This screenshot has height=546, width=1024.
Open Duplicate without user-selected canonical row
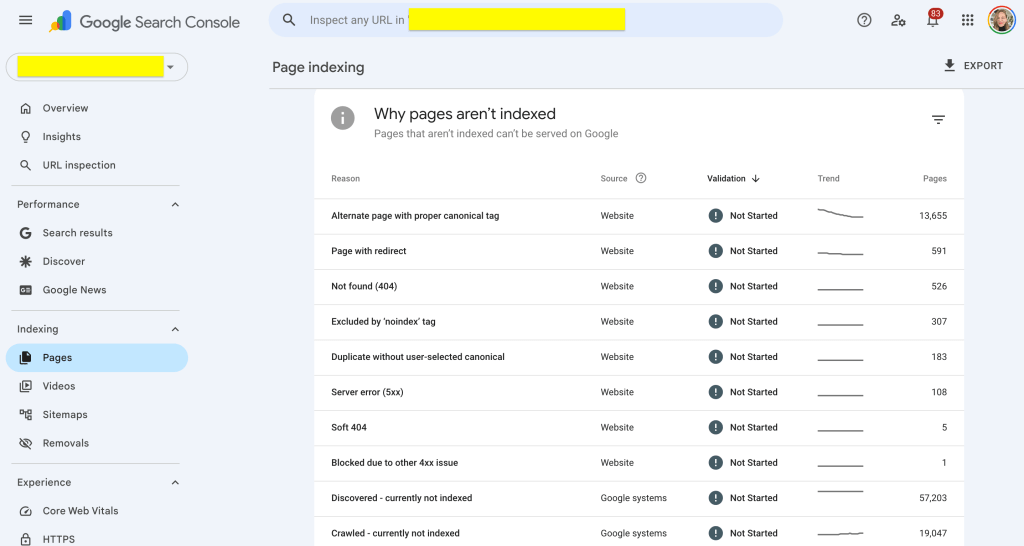click(639, 357)
